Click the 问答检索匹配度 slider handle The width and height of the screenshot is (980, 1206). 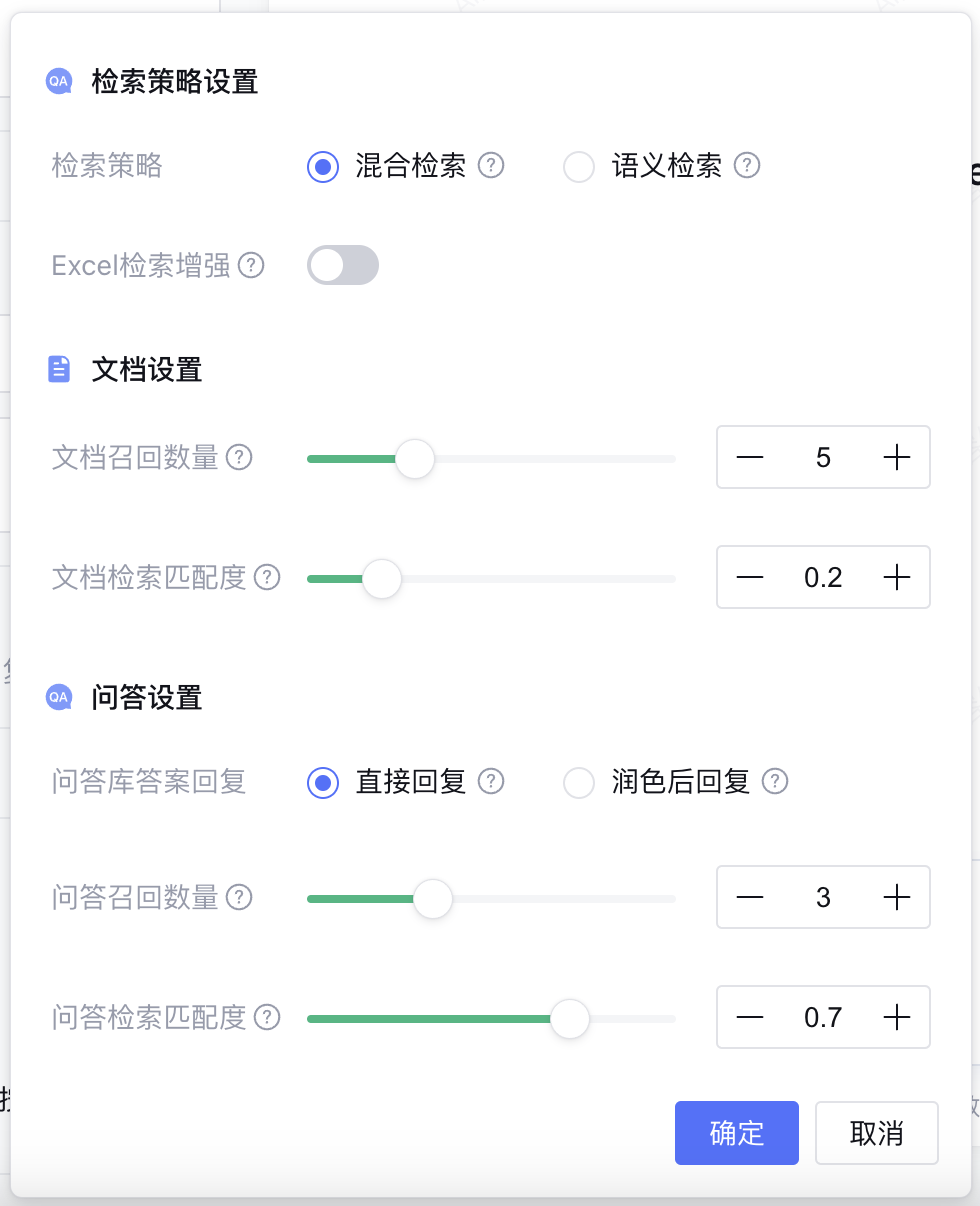(570, 1019)
